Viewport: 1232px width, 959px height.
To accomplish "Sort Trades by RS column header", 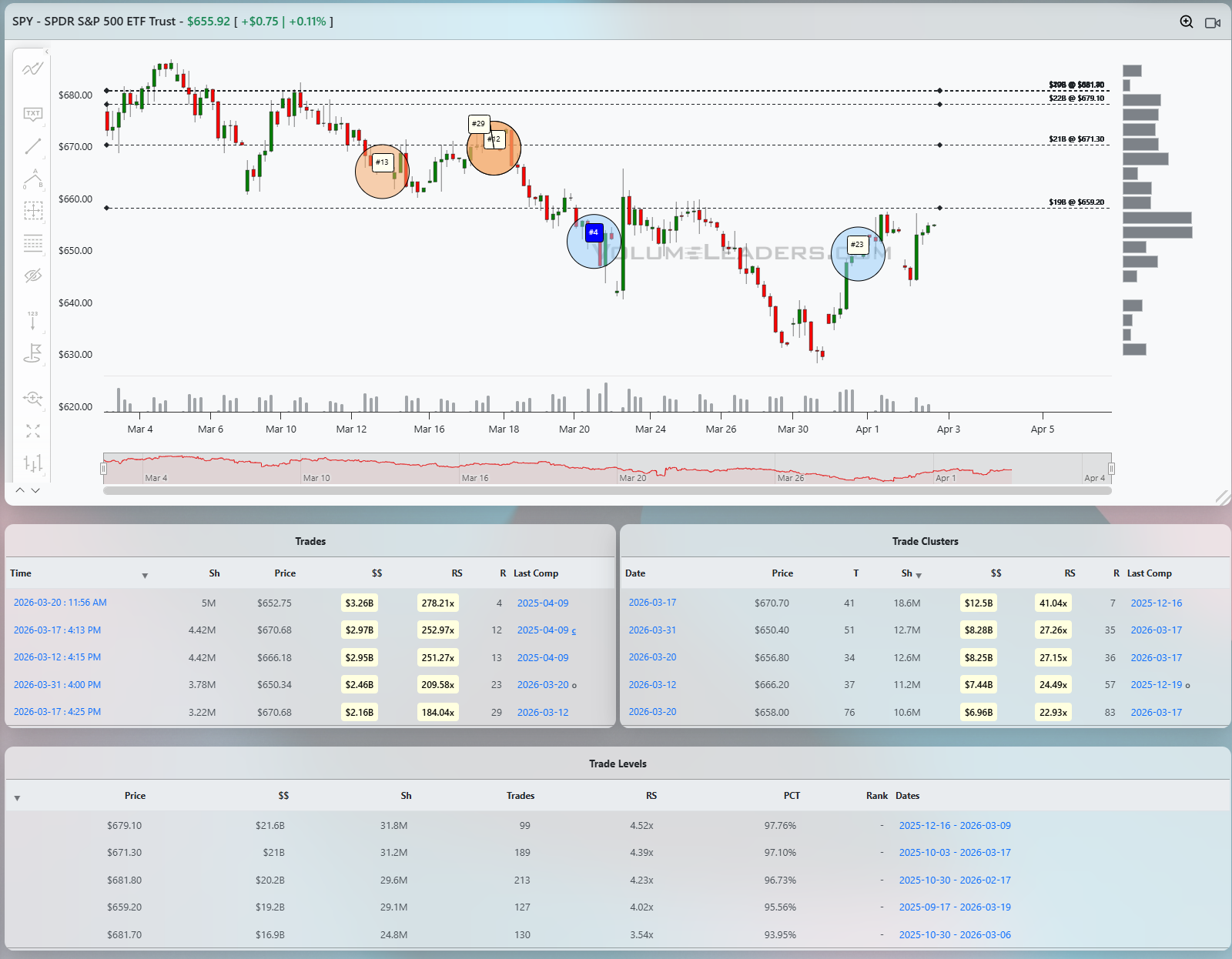I will coord(457,573).
